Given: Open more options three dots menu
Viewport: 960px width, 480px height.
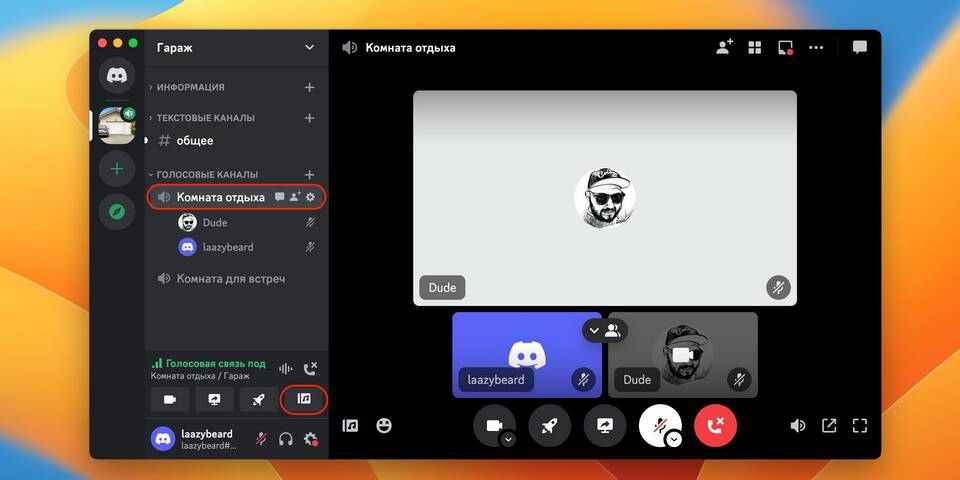Looking at the screenshot, I should (816, 48).
